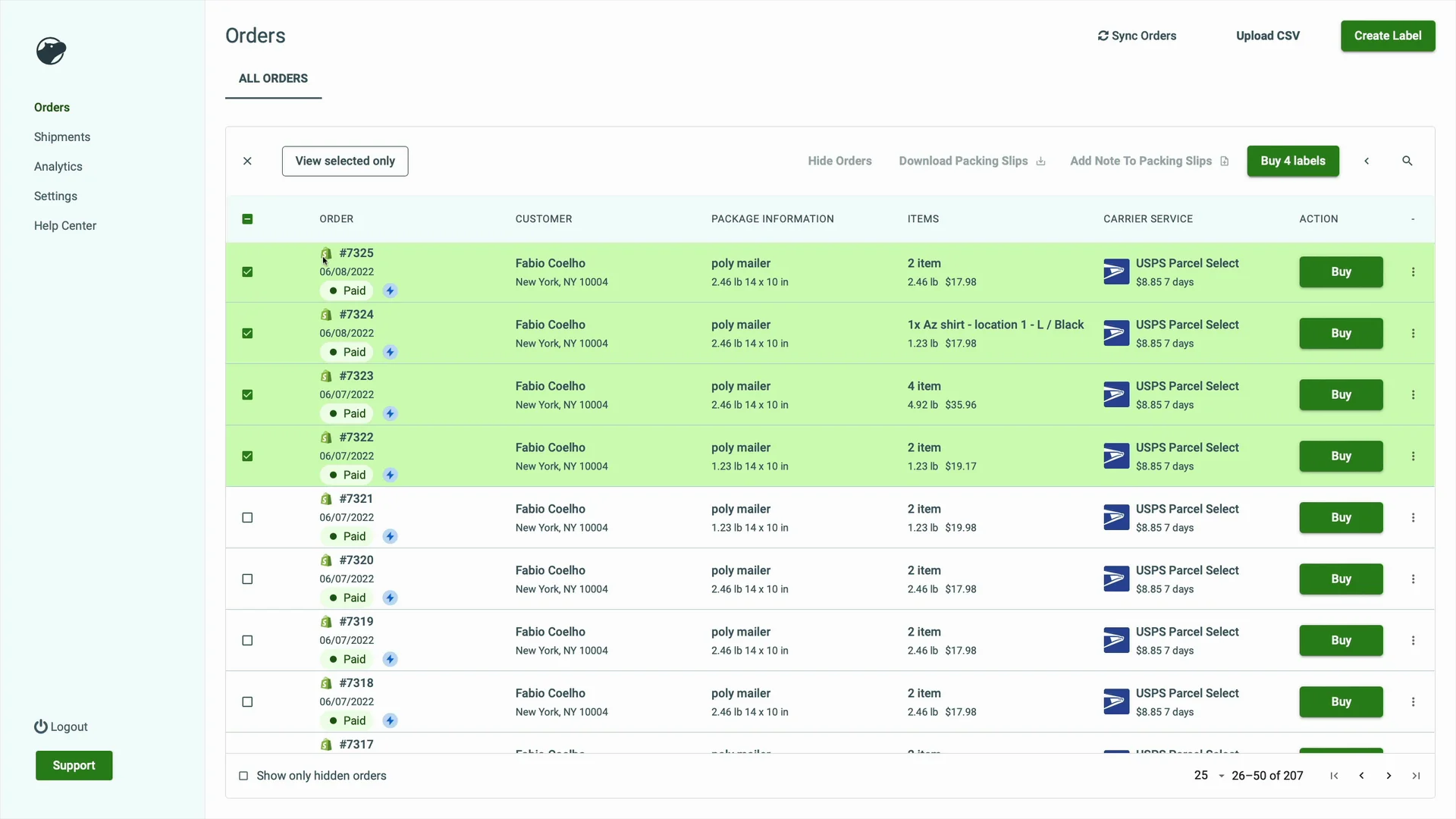Click the app logo in the sidebar
The width and height of the screenshot is (1456, 819).
coord(51,51)
